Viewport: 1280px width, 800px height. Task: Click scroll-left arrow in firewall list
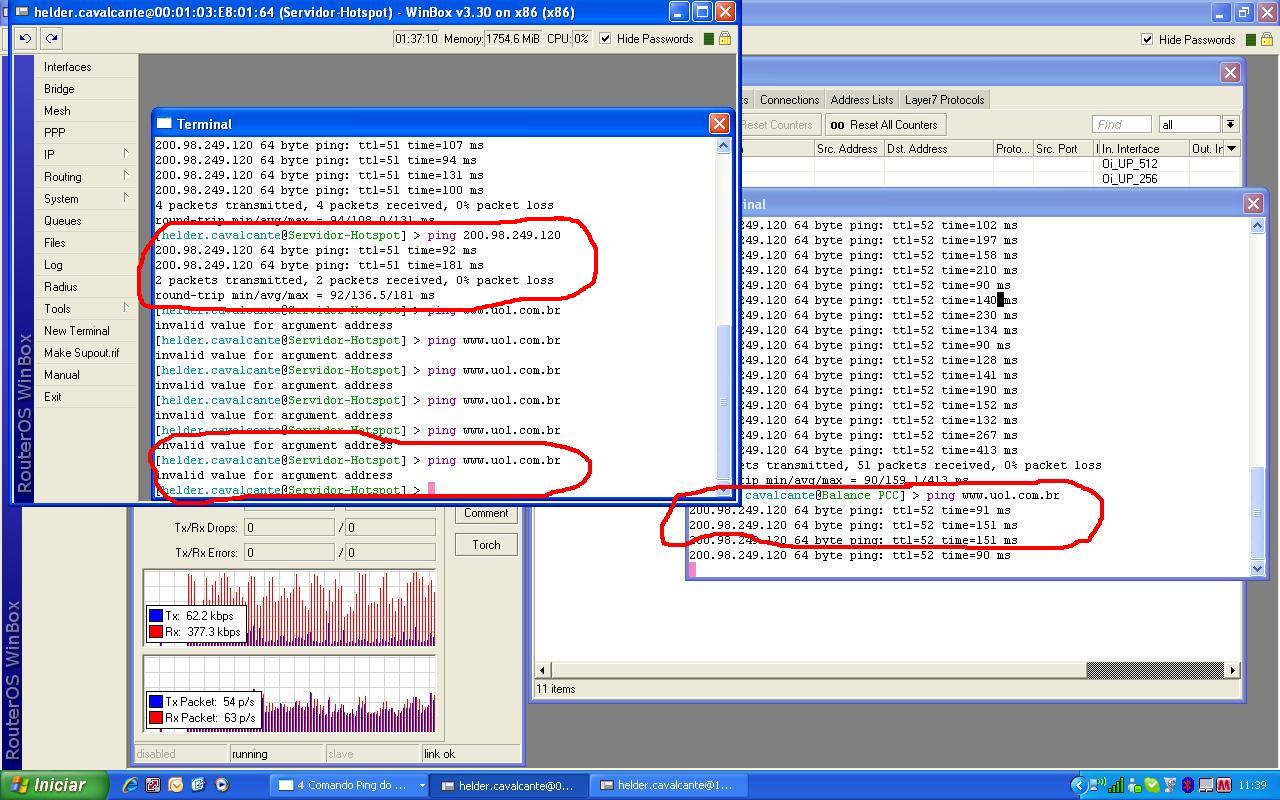tap(543, 670)
